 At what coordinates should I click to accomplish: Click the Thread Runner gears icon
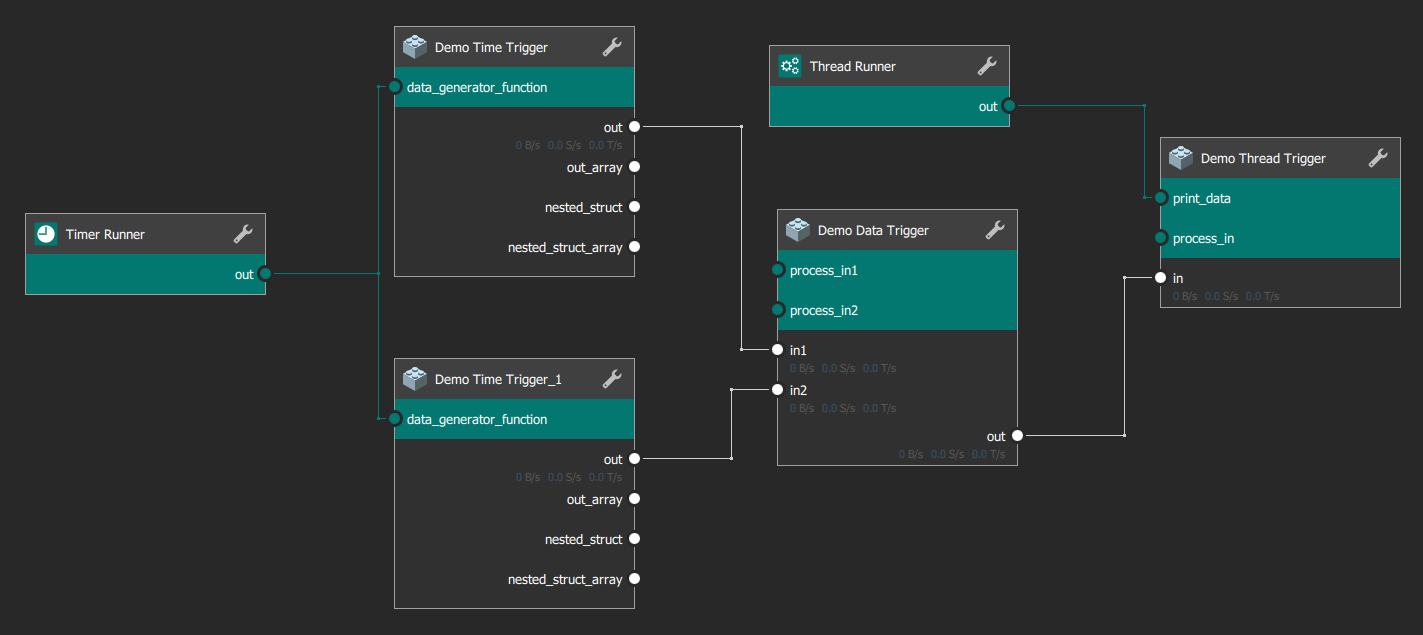pyautogui.click(x=790, y=66)
